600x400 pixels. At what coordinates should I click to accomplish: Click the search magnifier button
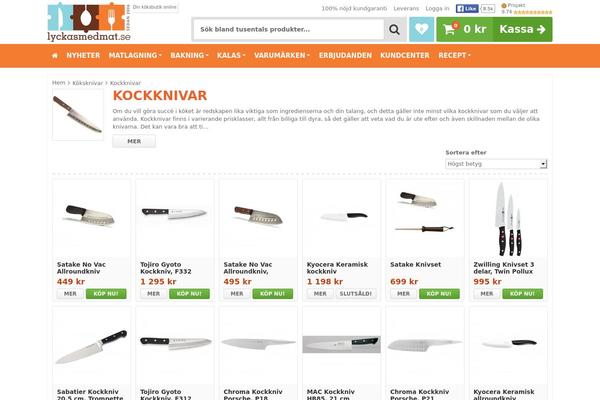coord(395,29)
